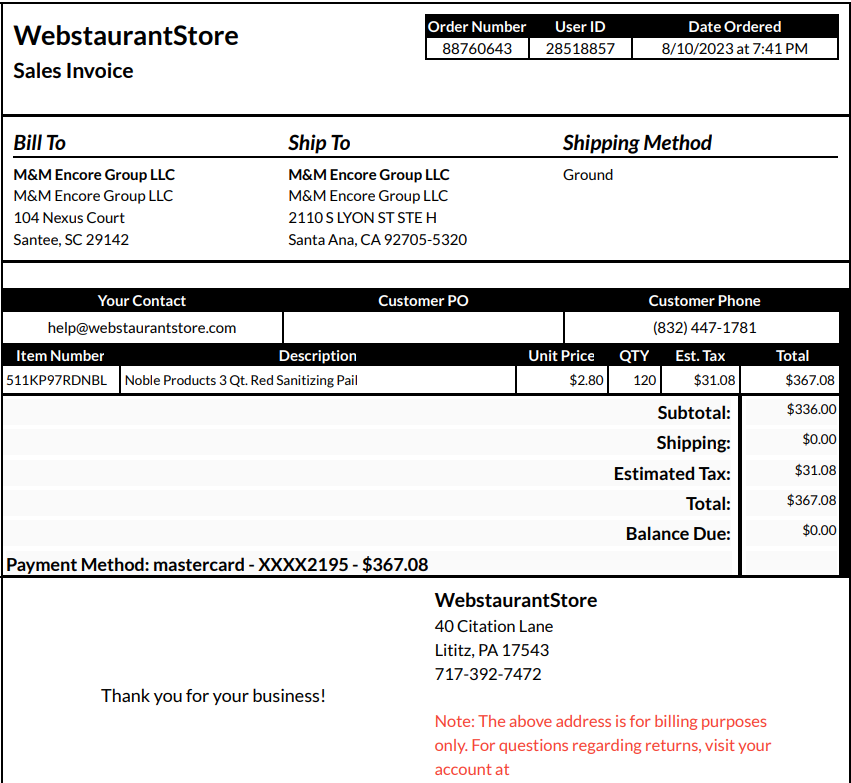Click quantity 120 cell

[x=634, y=380]
